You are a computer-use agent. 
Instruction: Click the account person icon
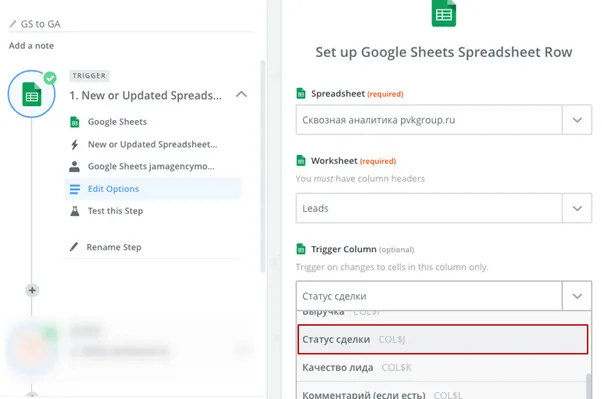[x=74, y=167]
